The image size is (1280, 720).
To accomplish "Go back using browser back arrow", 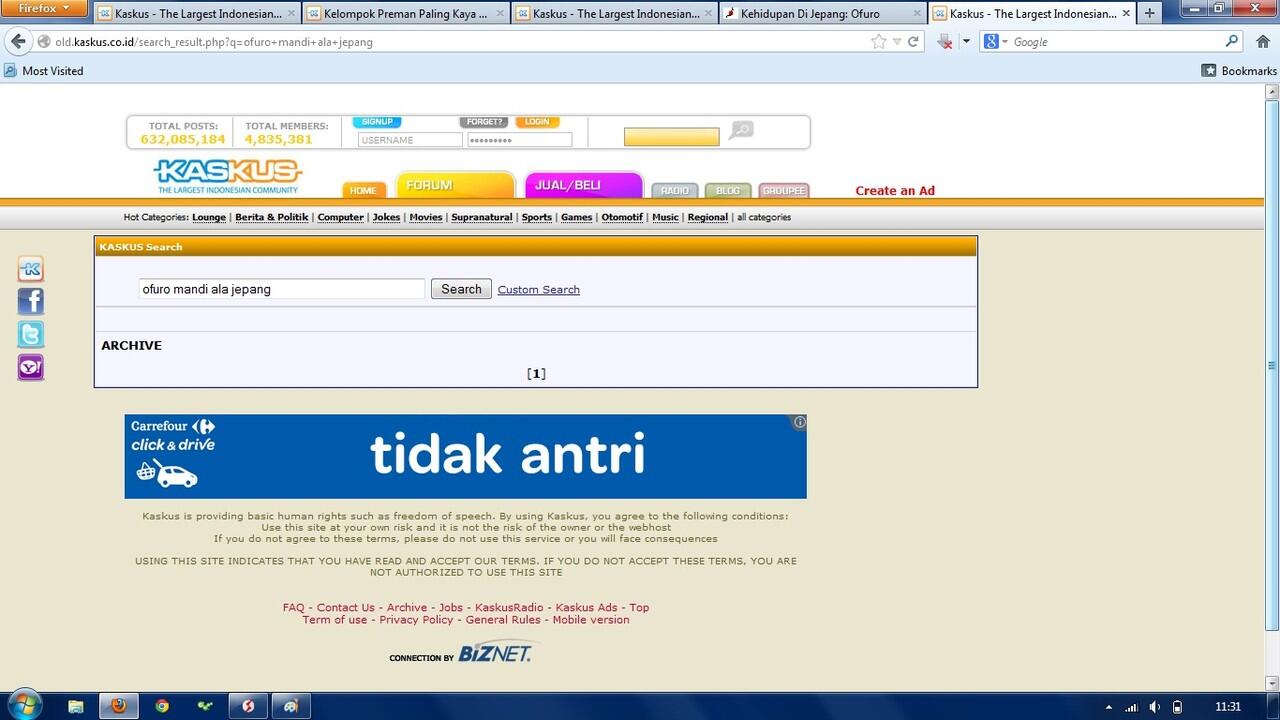I will coord(18,42).
